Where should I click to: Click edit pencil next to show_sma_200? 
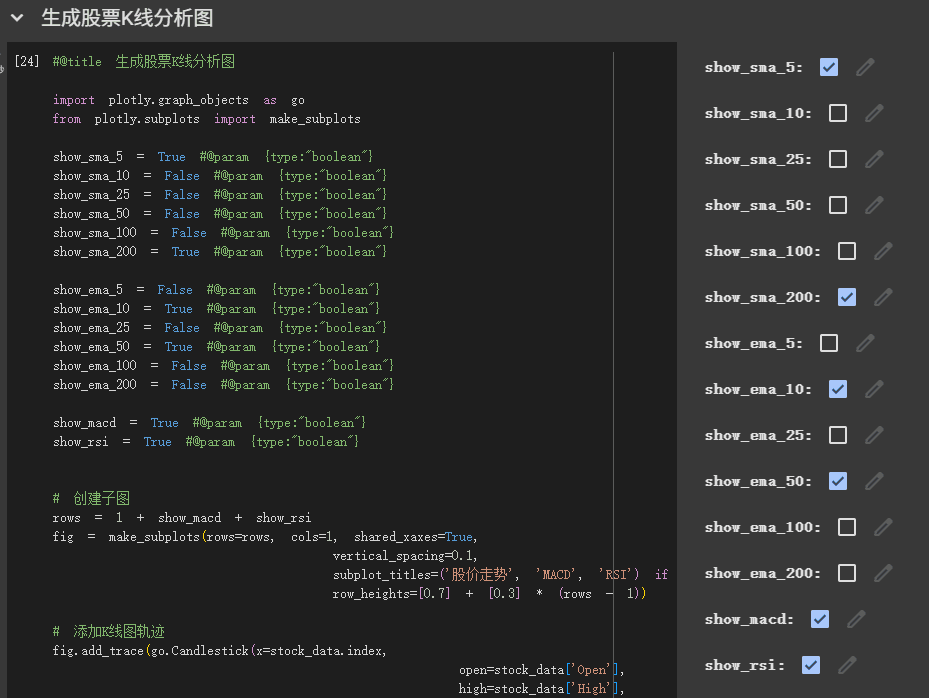pyautogui.click(x=883, y=297)
